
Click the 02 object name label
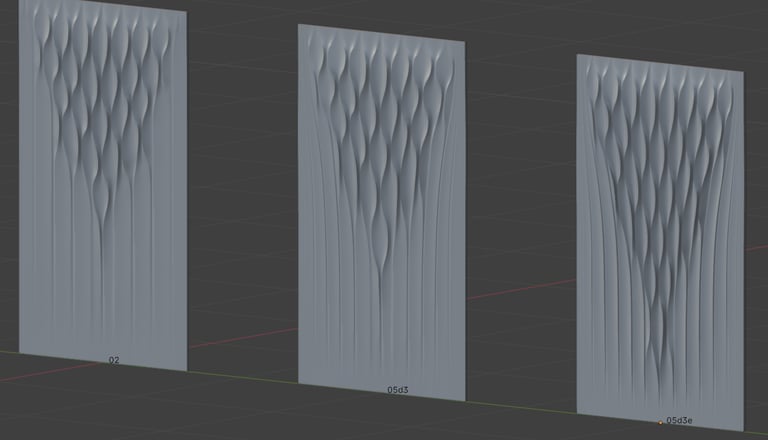(x=114, y=360)
